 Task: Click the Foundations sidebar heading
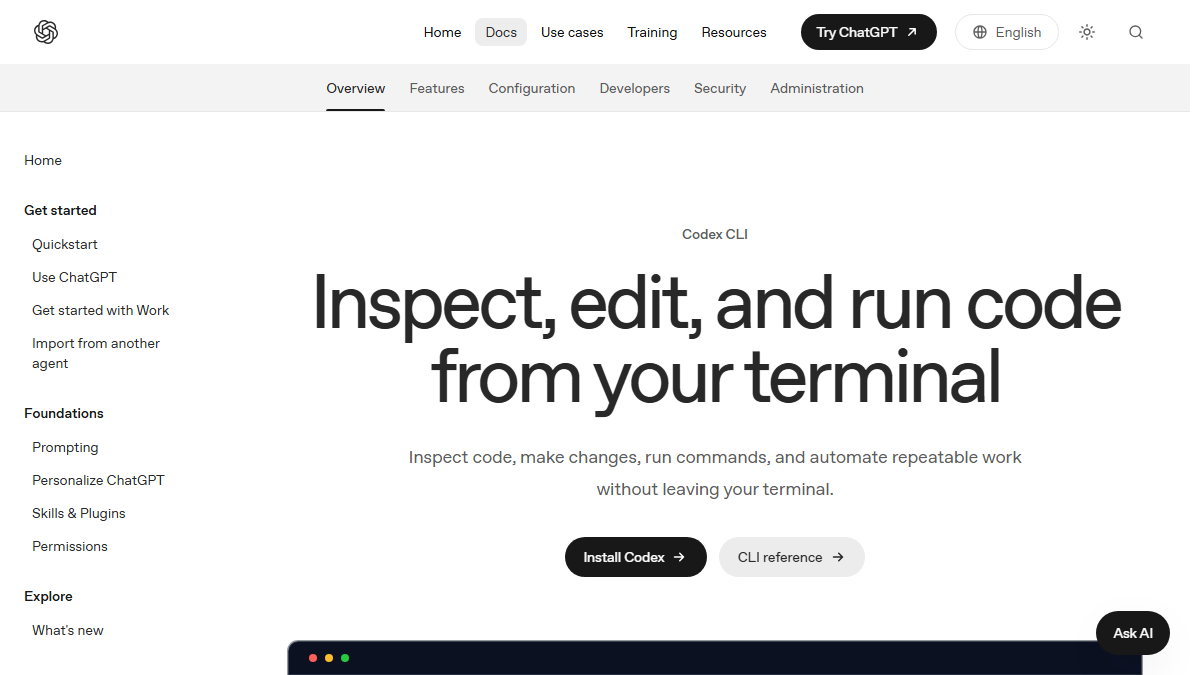coord(64,413)
